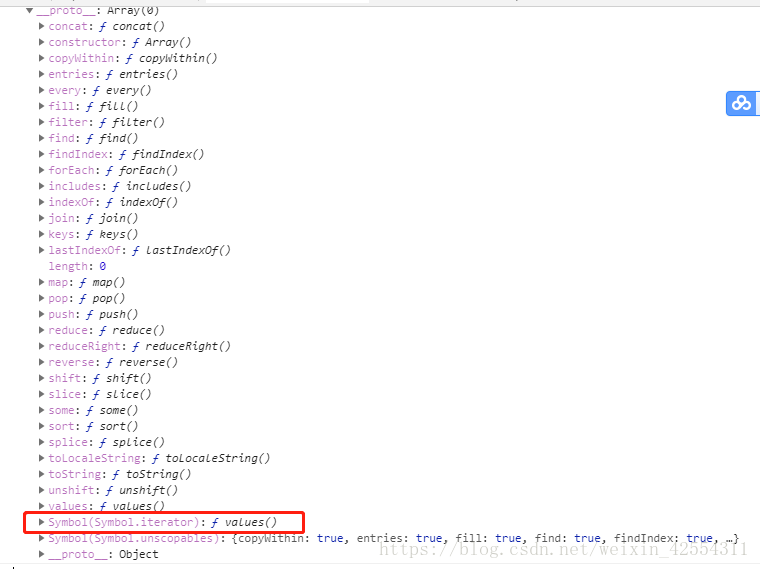The width and height of the screenshot is (760, 569).
Task: Click the 'ƒ Array()' constructor value
Action: [162, 42]
